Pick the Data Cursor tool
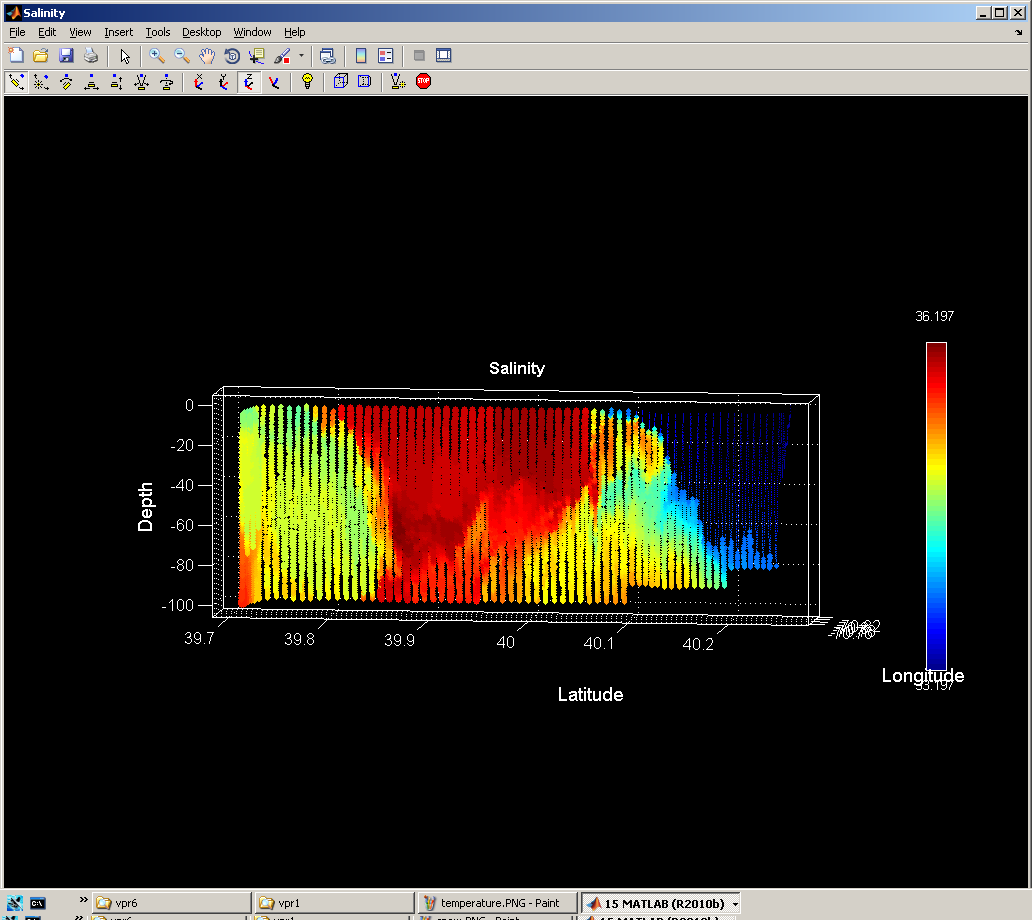 [257, 56]
